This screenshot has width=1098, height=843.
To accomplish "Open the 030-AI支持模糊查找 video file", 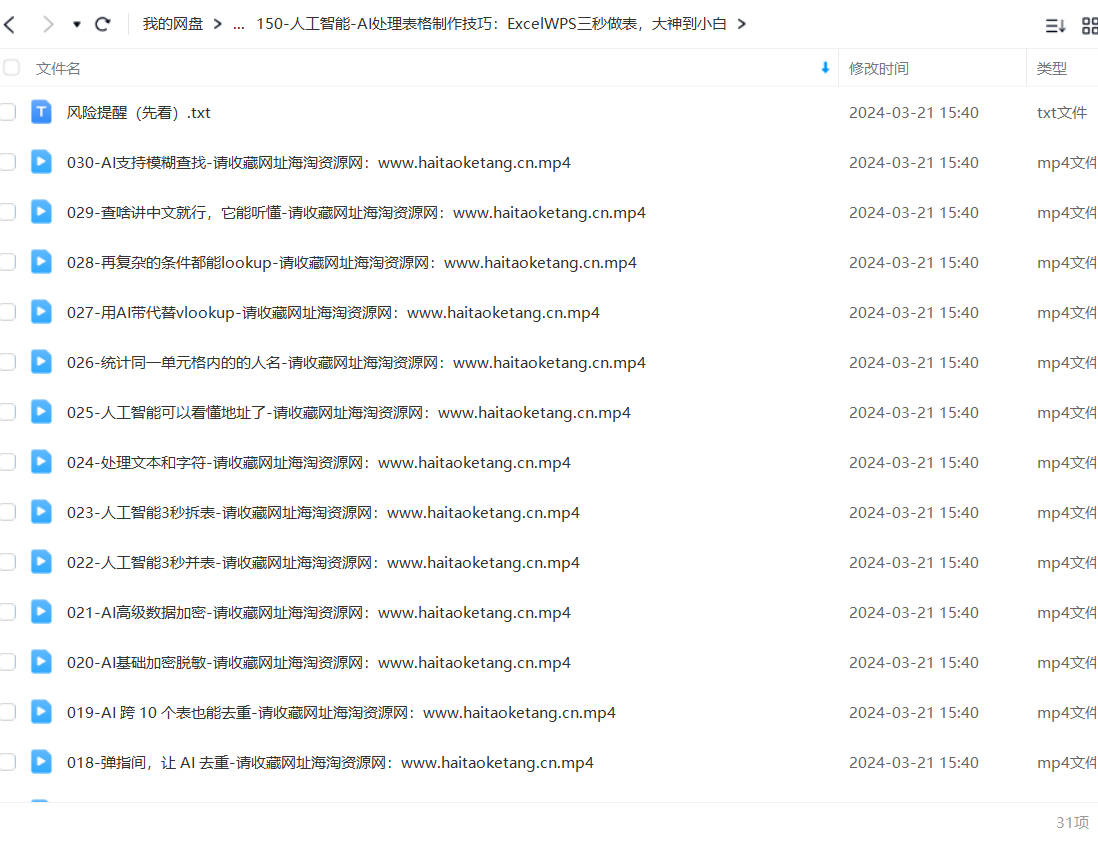I will pyautogui.click(x=319, y=162).
